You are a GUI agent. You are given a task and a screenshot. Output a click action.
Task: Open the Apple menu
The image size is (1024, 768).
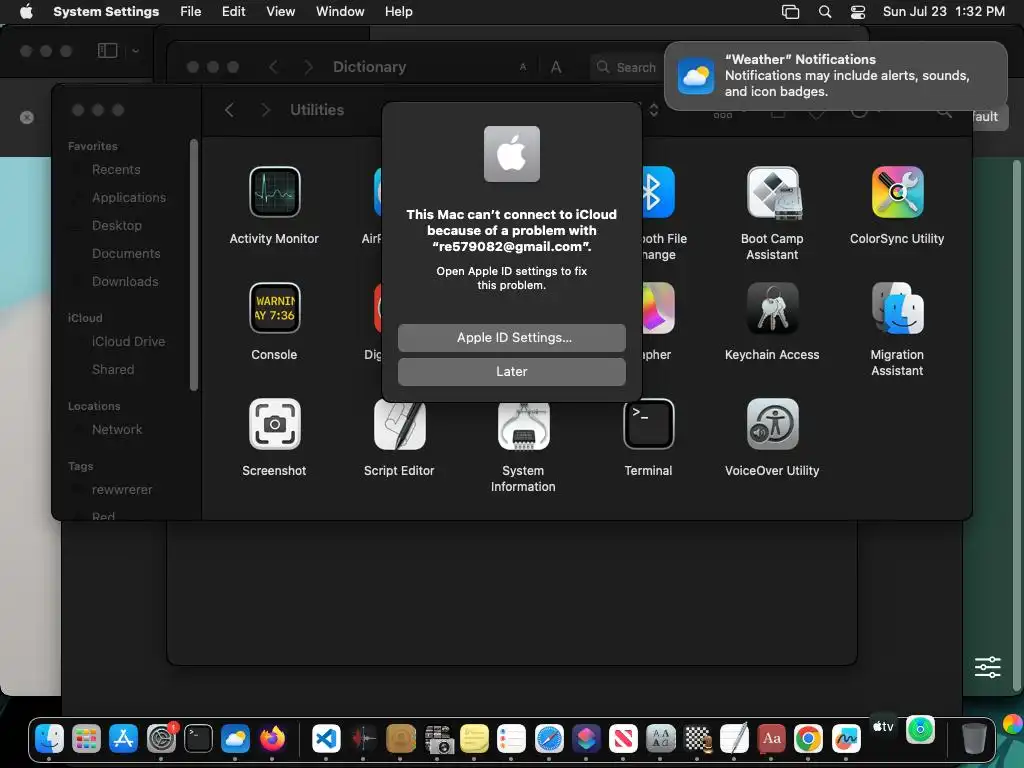coord(26,12)
